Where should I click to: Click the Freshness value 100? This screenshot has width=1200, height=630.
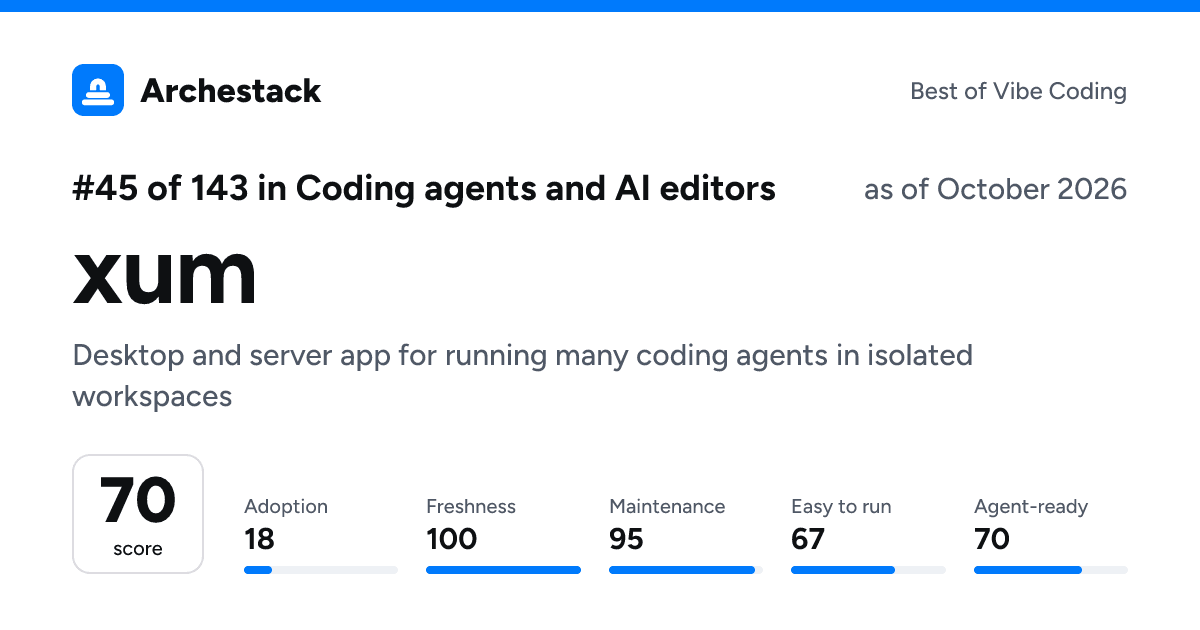(x=452, y=540)
